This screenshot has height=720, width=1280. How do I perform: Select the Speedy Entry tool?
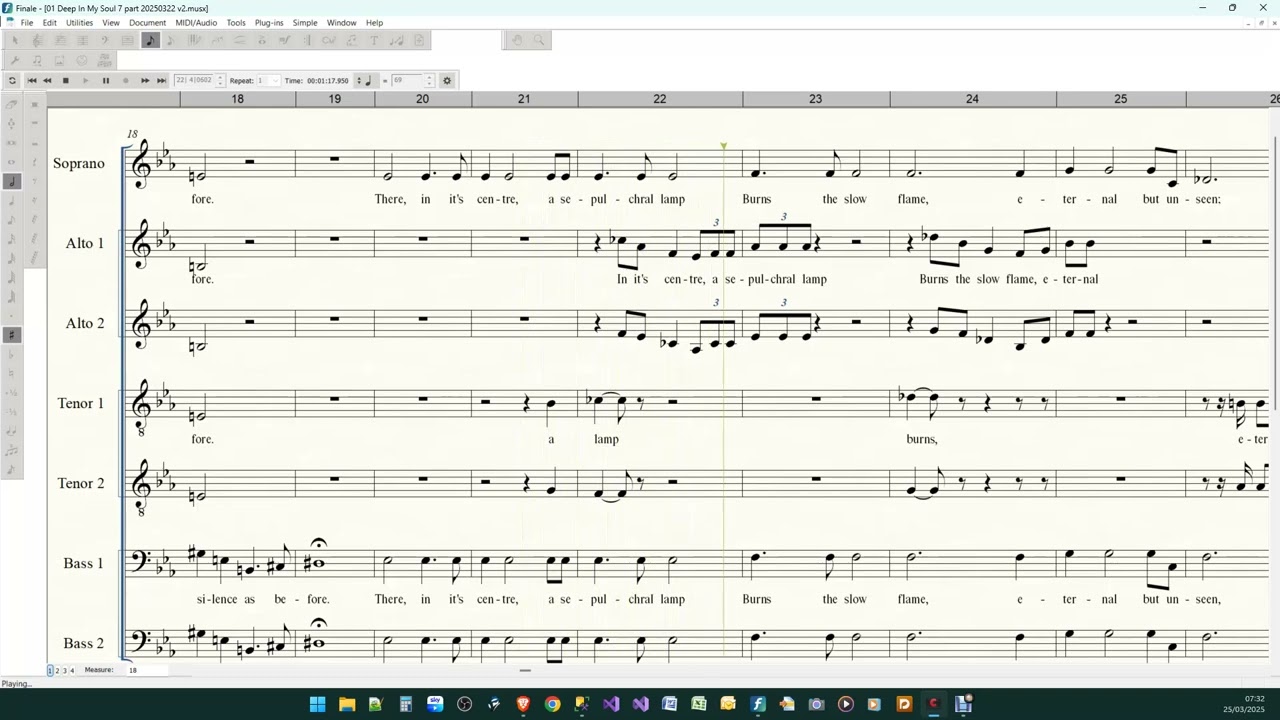pos(171,40)
